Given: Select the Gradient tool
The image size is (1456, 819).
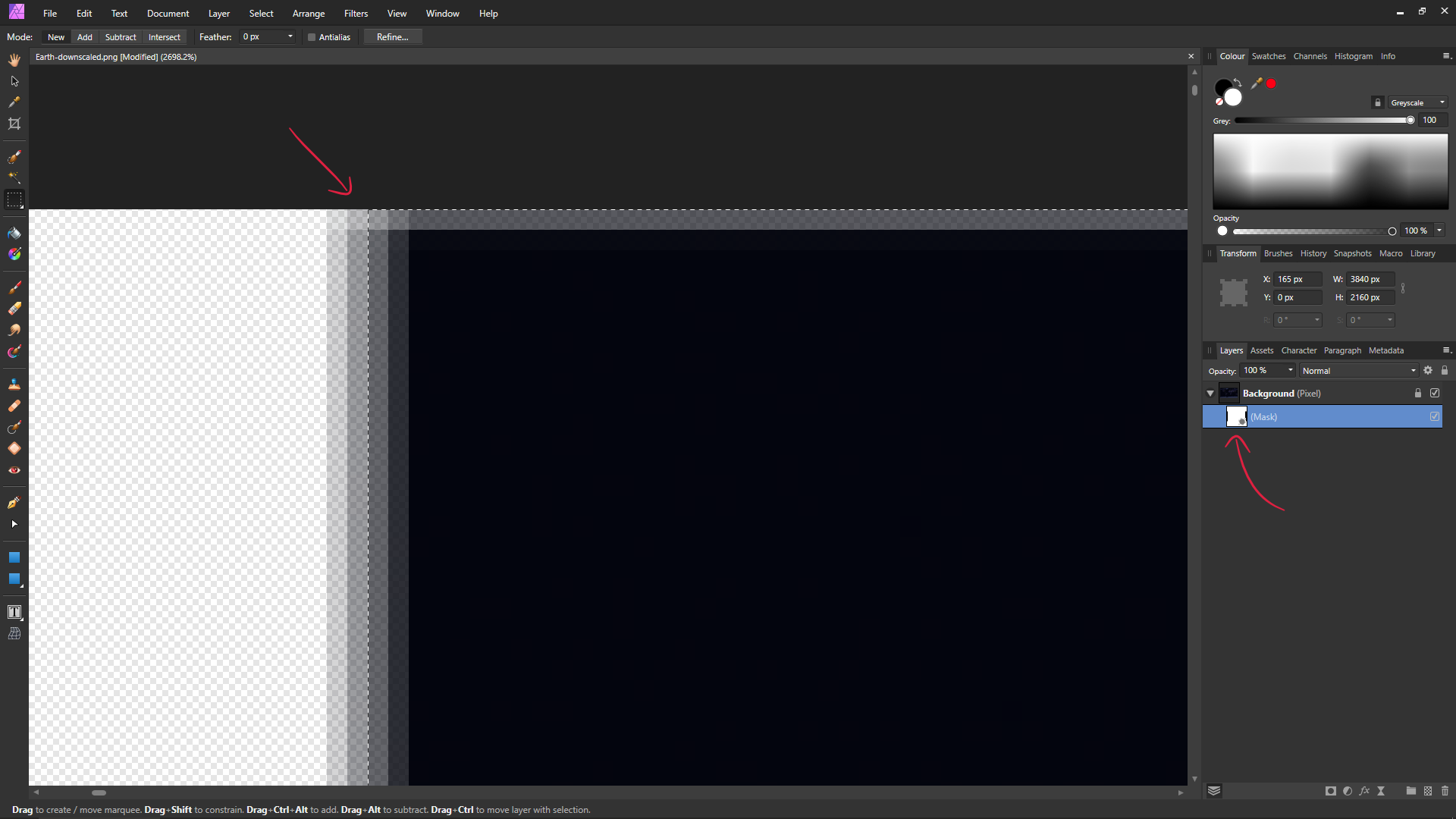Looking at the screenshot, I should pyautogui.click(x=14, y=254).
